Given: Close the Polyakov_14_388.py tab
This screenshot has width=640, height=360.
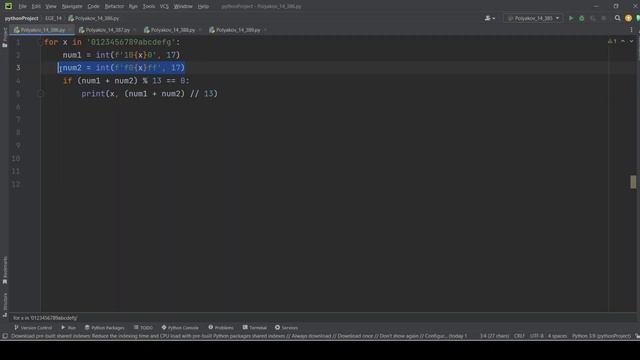Looking at the screenshot, I should (200, 30).
